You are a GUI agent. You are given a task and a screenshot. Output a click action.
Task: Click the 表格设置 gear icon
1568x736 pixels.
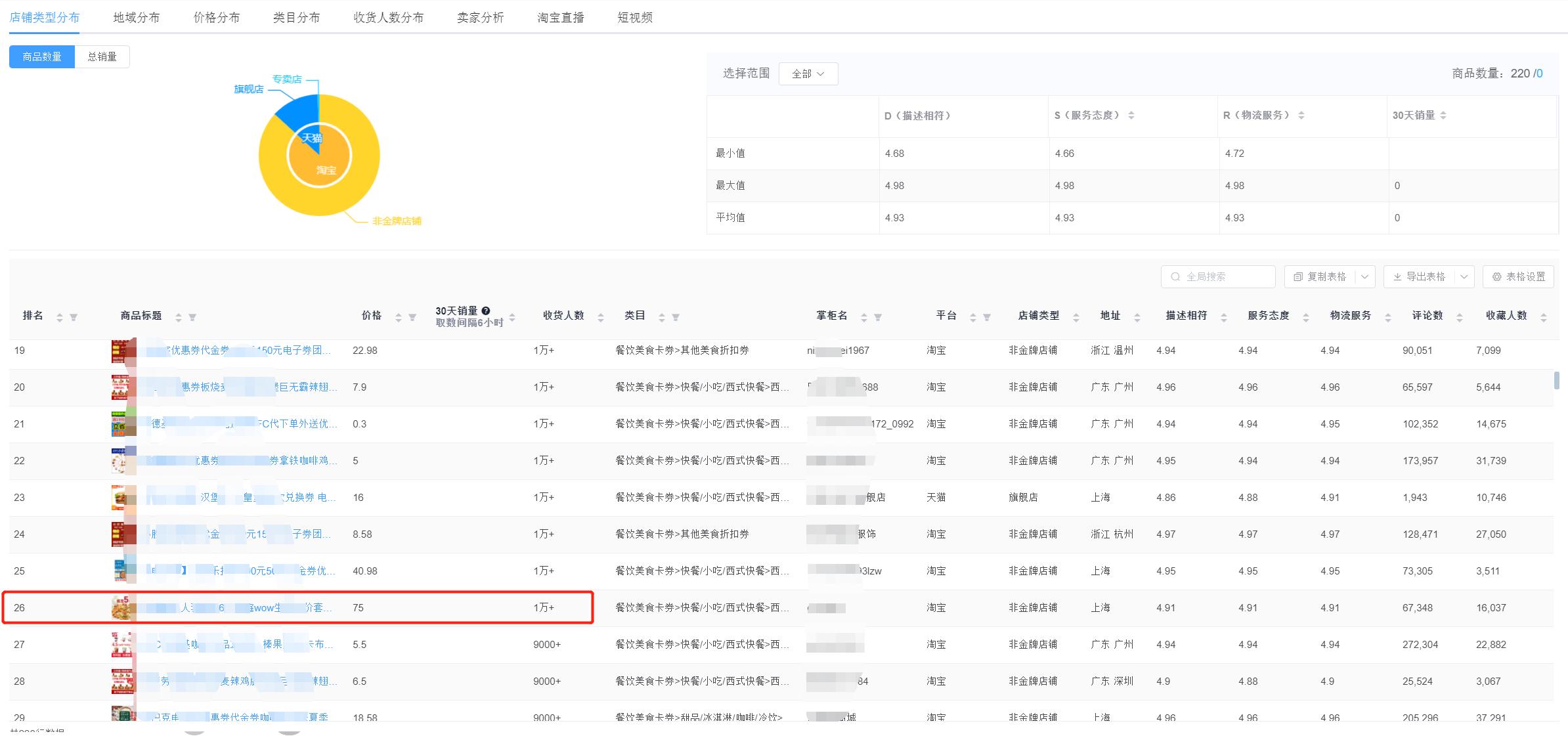tap(1496, 277)
